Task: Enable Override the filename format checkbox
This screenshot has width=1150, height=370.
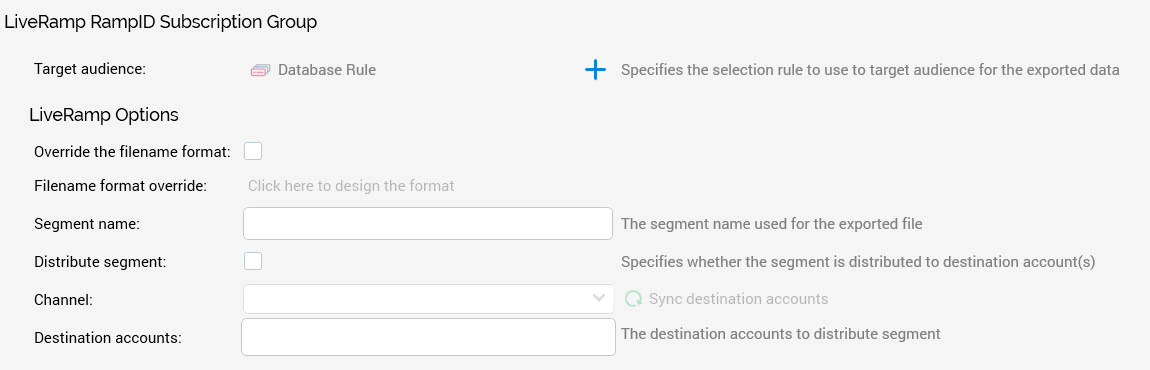Action: [x=253, y=151]
